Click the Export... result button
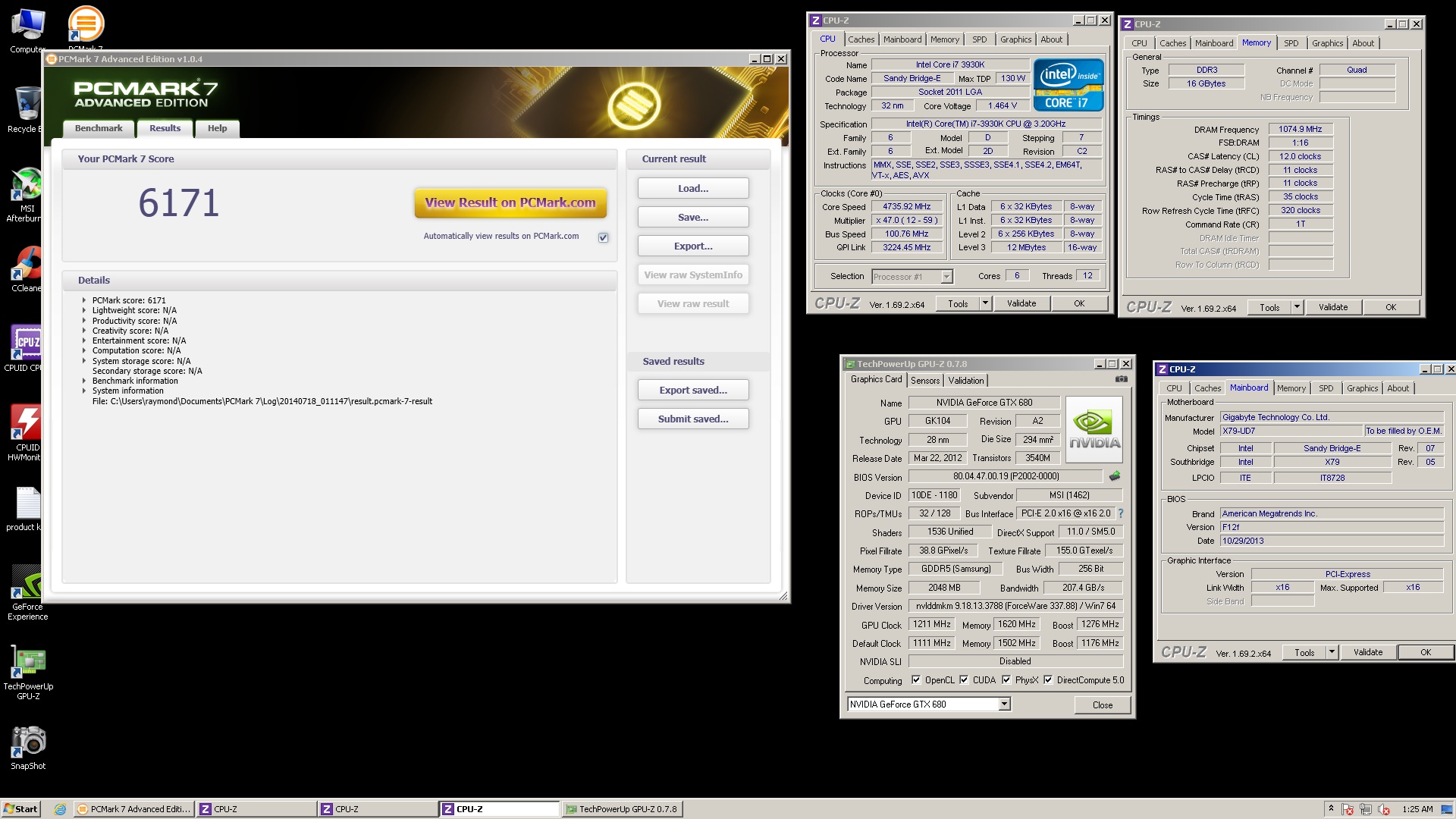This screenshot has height=819, width=1456. tap(693, 246)
